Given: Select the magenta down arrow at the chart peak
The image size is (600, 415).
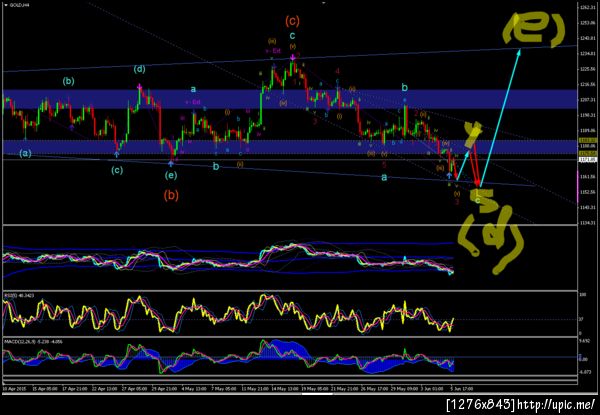Looking at the screenshot, I should tap(293, 57).
